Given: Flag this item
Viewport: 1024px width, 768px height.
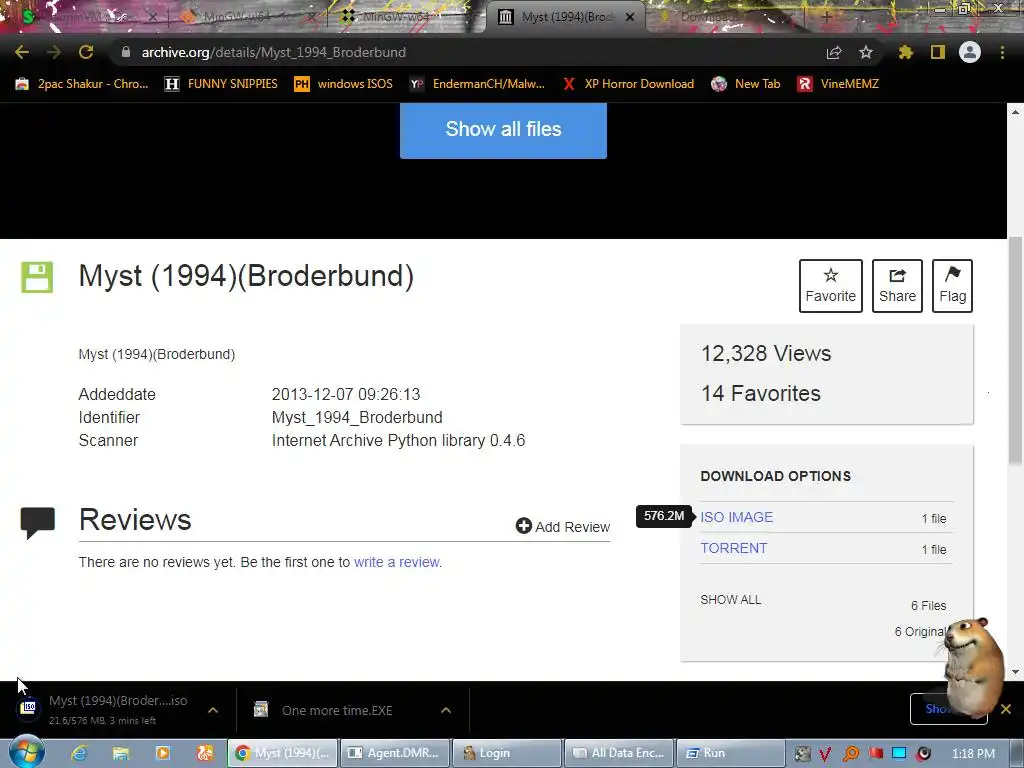Looking at the screenshot, I should pos(952,286).
